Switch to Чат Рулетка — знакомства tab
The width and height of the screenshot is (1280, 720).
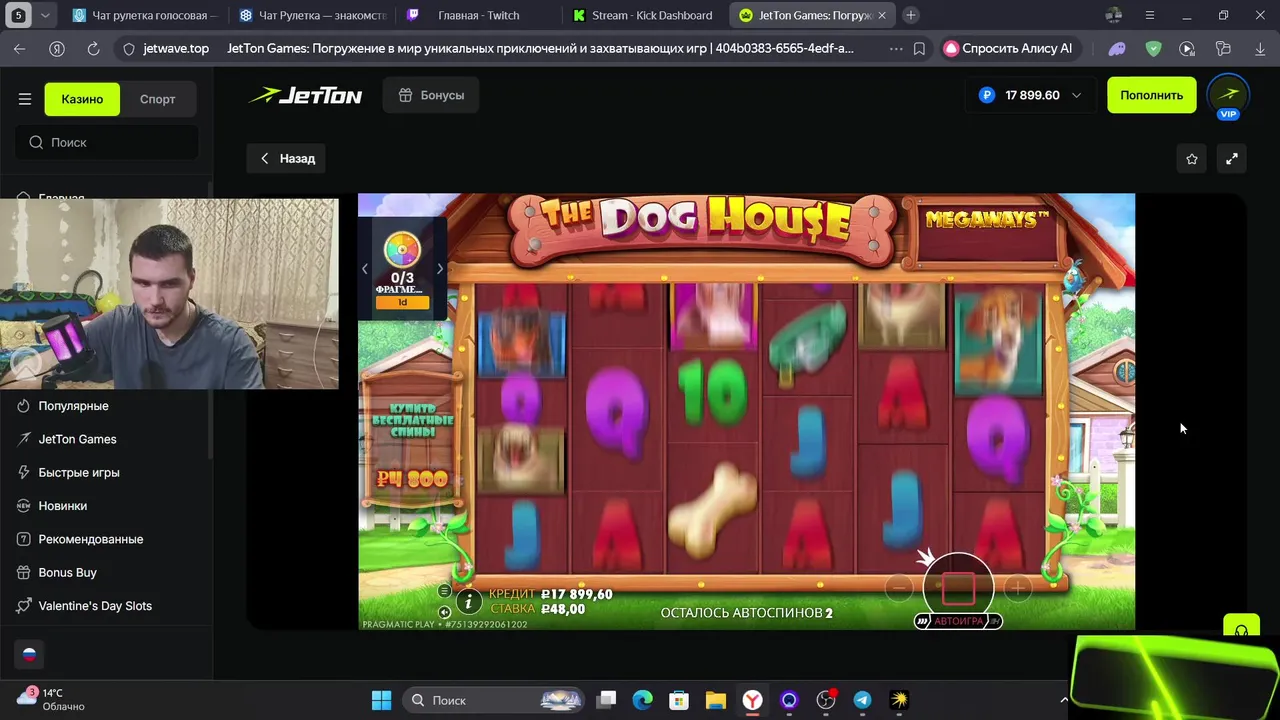pyautogui.click(x=312, y=15)
